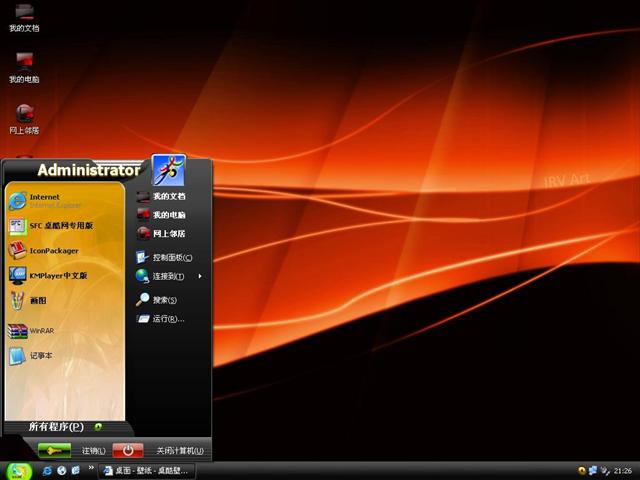Viewport: 640px width, 480px height.
Task: Click the globe Quick Launch icon
Action: 62,471
